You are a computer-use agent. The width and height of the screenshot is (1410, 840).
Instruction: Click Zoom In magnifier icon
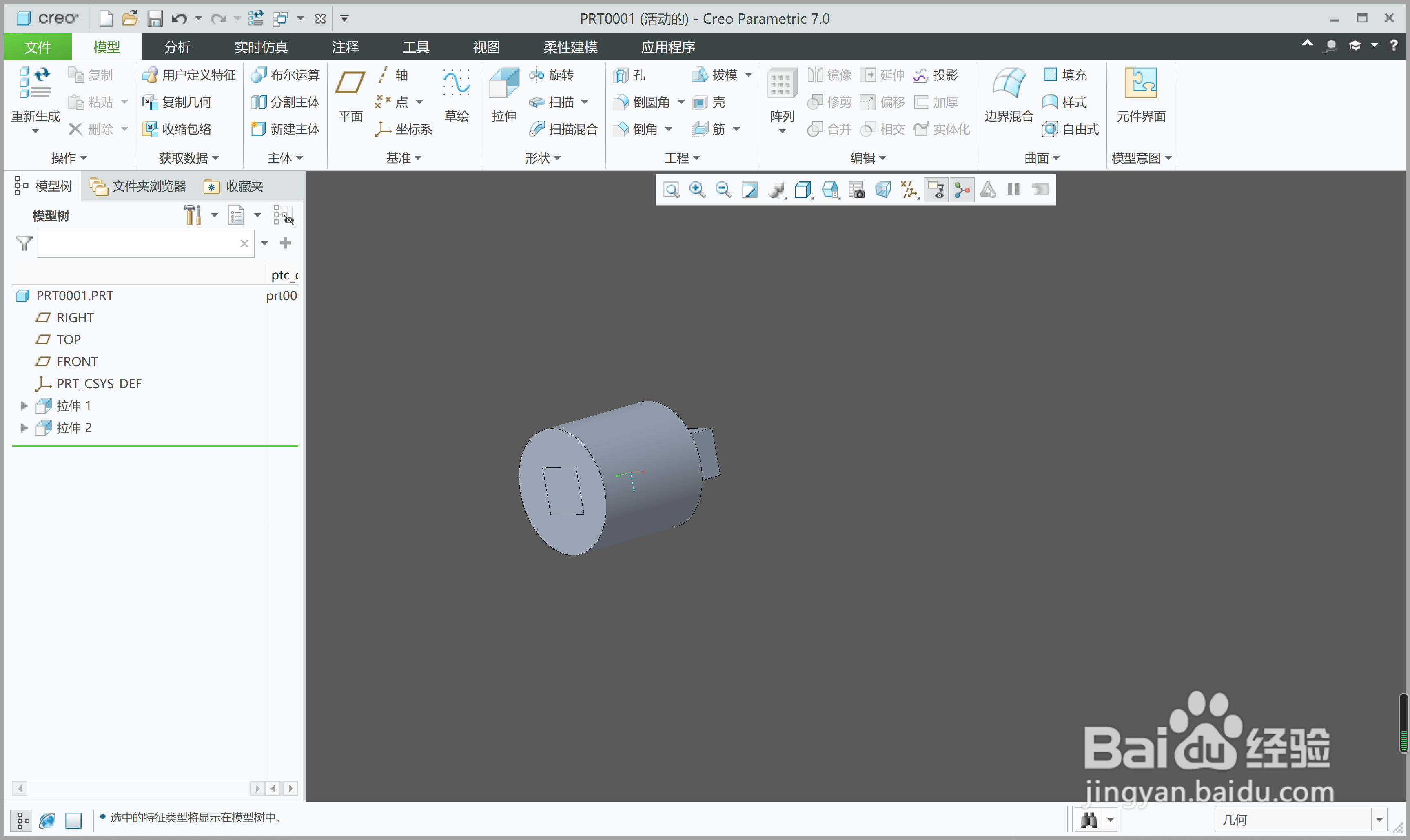pyautogui.click(x=697, y=190)
